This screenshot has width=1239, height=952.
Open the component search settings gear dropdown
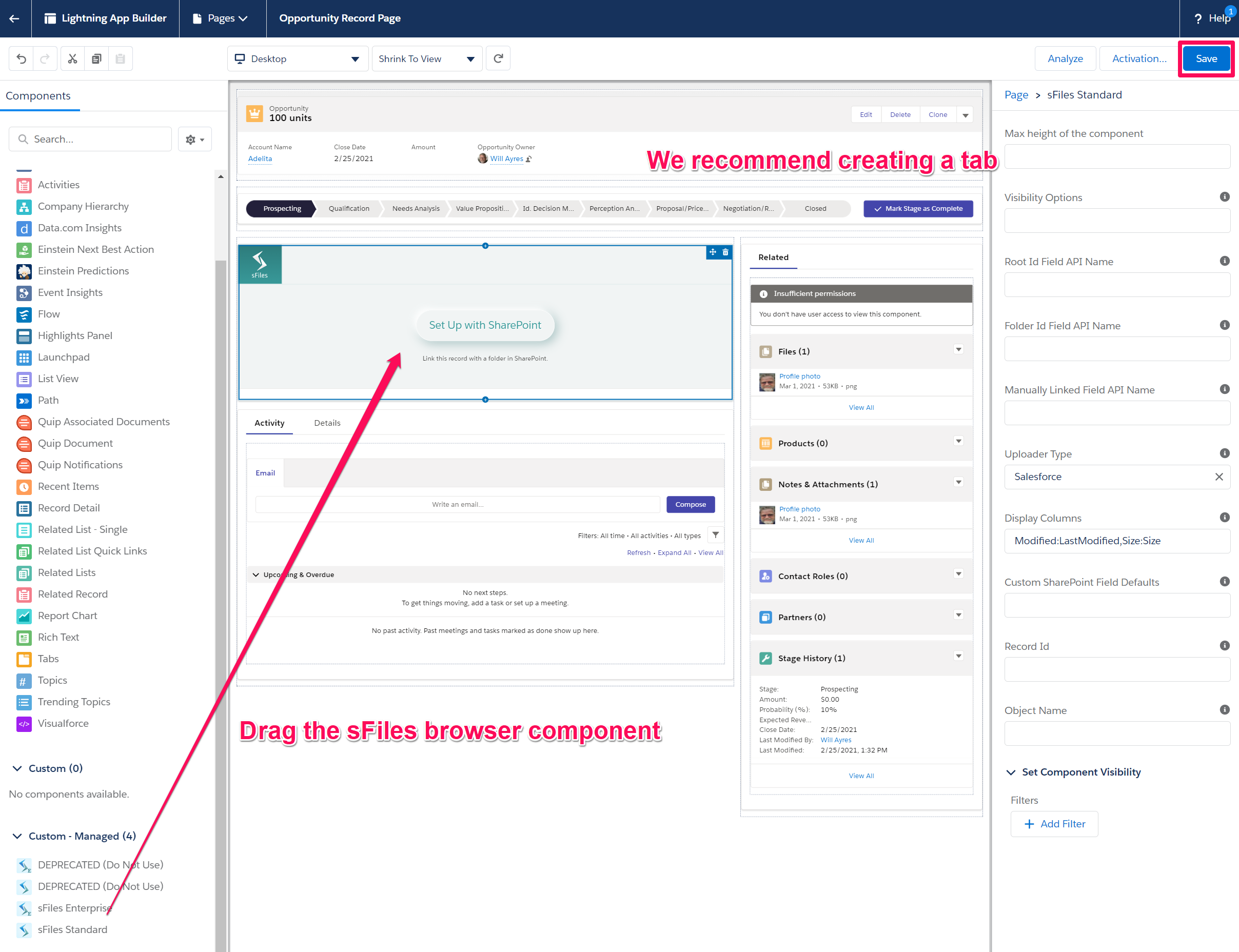[x=195, y=140]
